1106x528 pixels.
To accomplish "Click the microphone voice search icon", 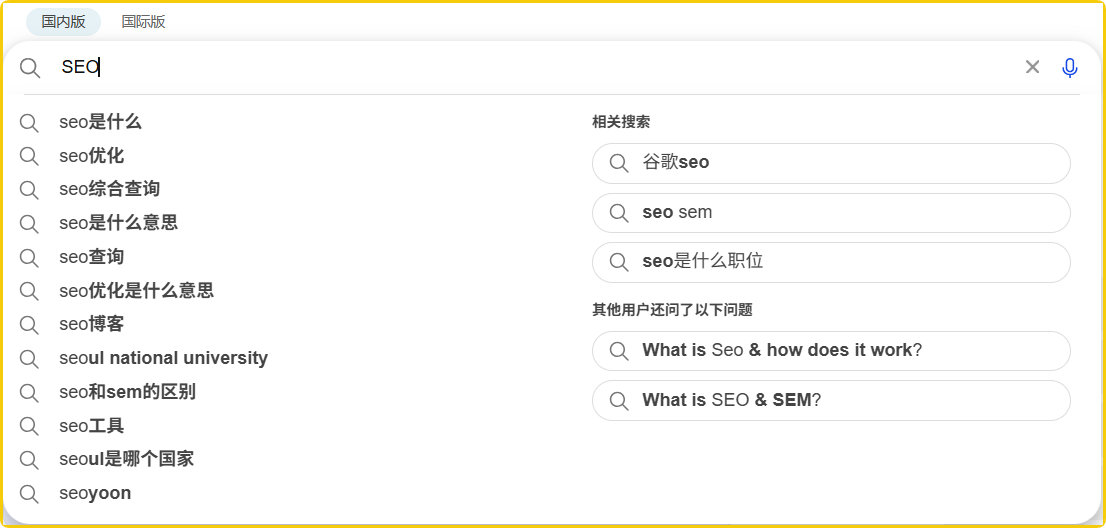I will click(1069, 67).
